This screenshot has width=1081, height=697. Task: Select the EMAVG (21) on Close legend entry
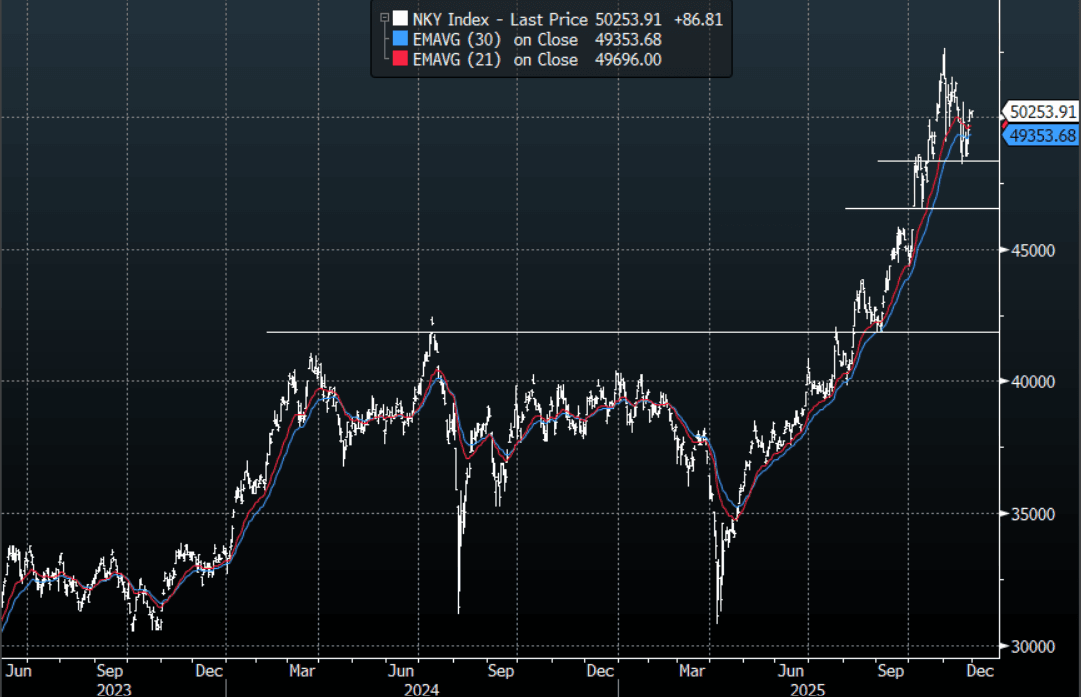pos(495,60)
